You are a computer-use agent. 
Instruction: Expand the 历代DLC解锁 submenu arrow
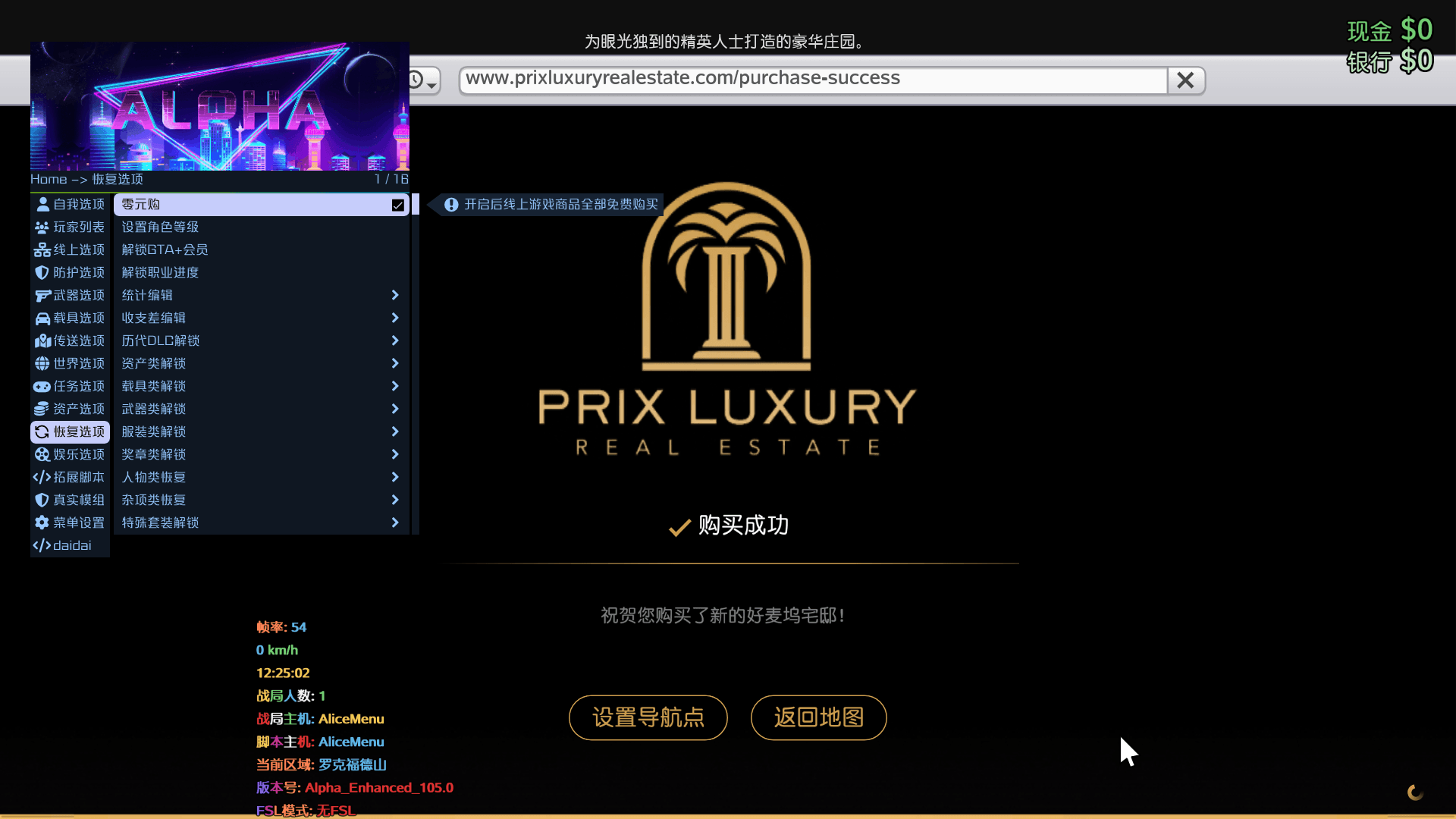pyautogui.click(x=395, y=340)
